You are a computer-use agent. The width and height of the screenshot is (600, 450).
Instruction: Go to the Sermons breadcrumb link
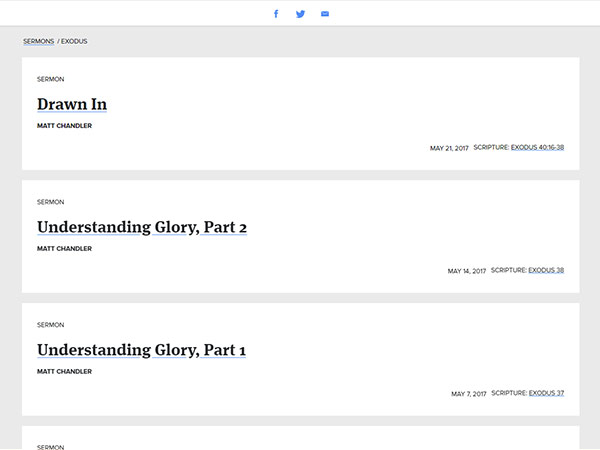coord(38,41)
